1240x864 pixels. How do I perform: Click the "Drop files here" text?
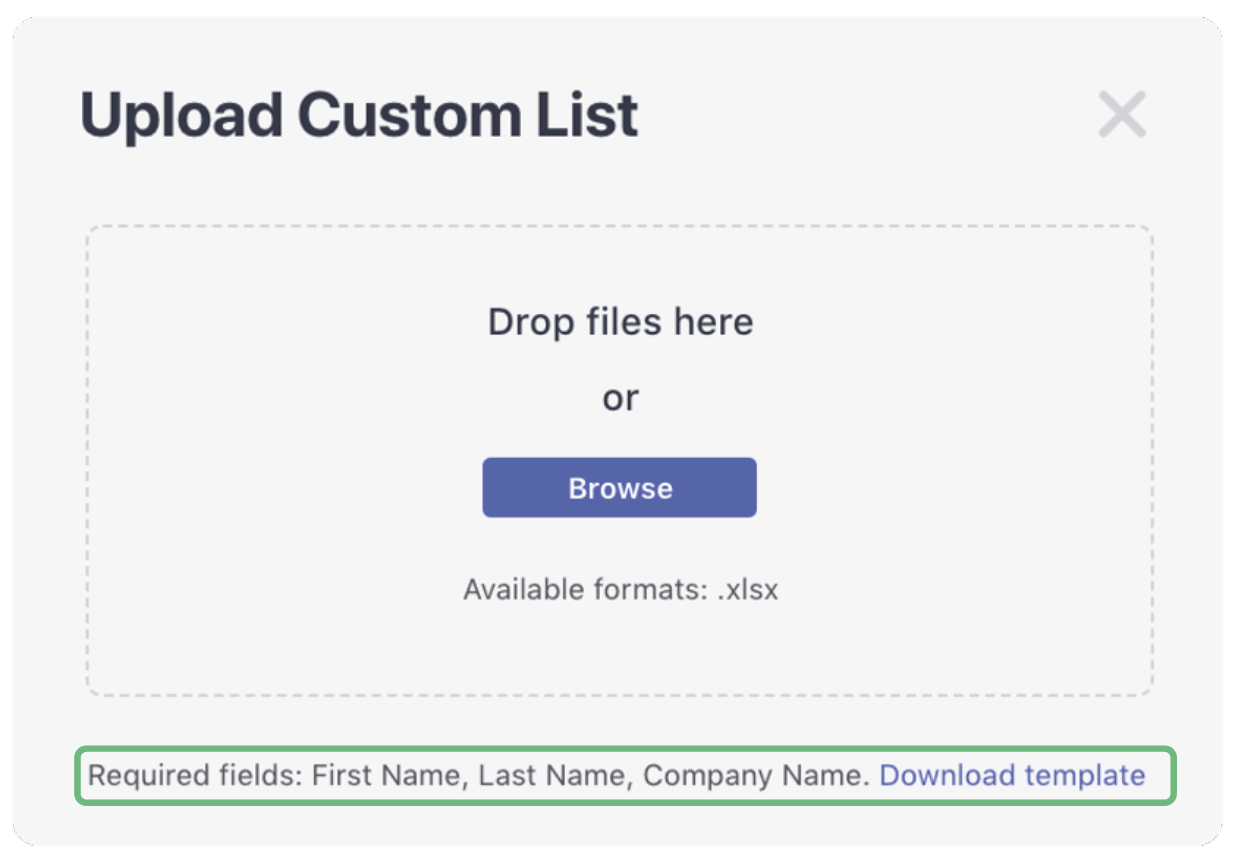click(x=620, y=322)
